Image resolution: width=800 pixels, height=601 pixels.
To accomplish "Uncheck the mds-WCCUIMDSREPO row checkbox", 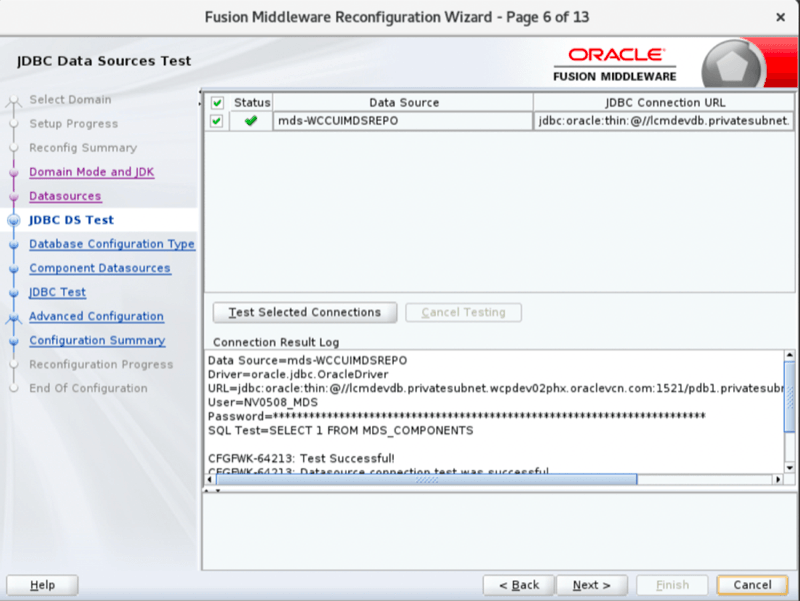I will [x=217, y=121].
